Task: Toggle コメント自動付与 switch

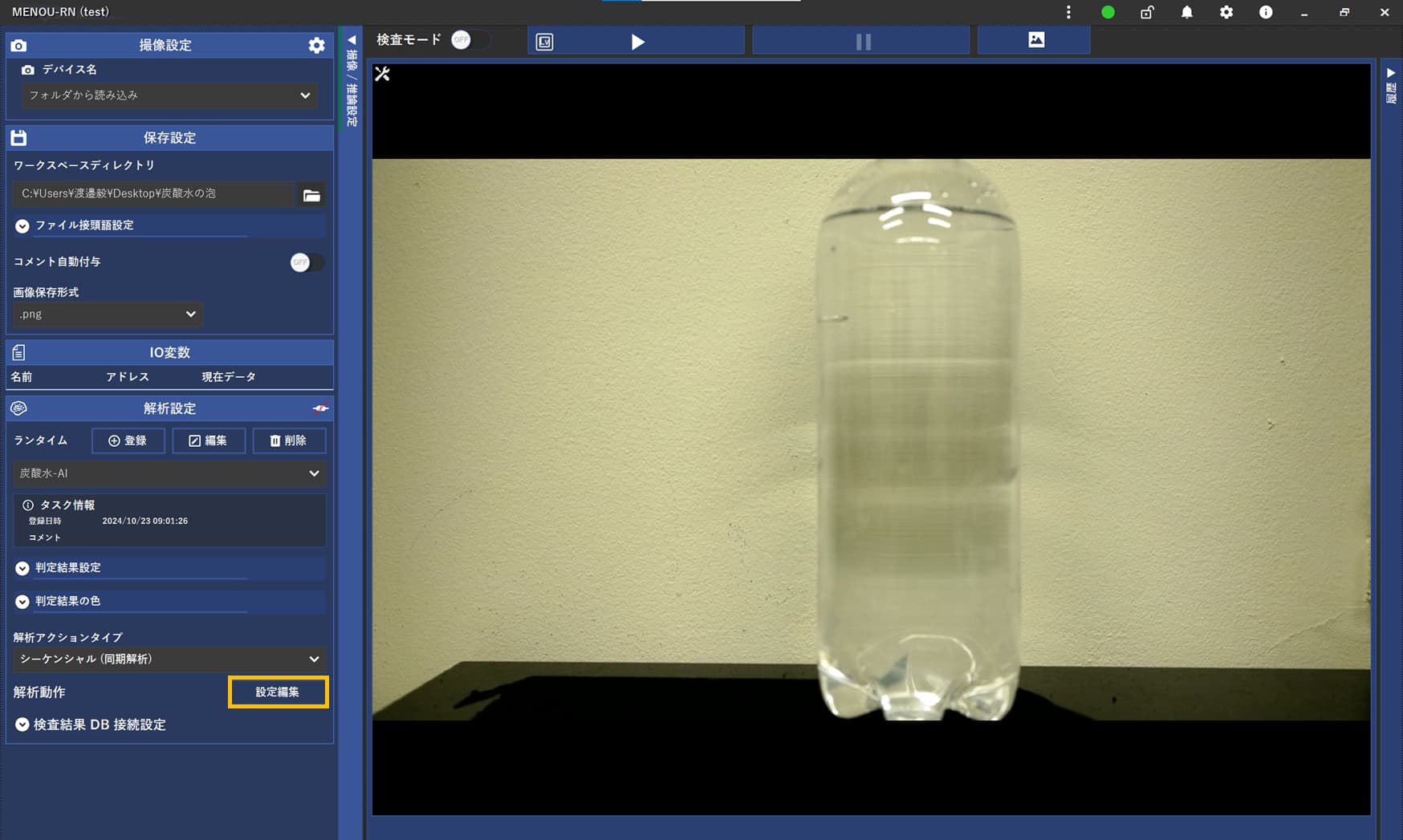Action: pos(307,262)
